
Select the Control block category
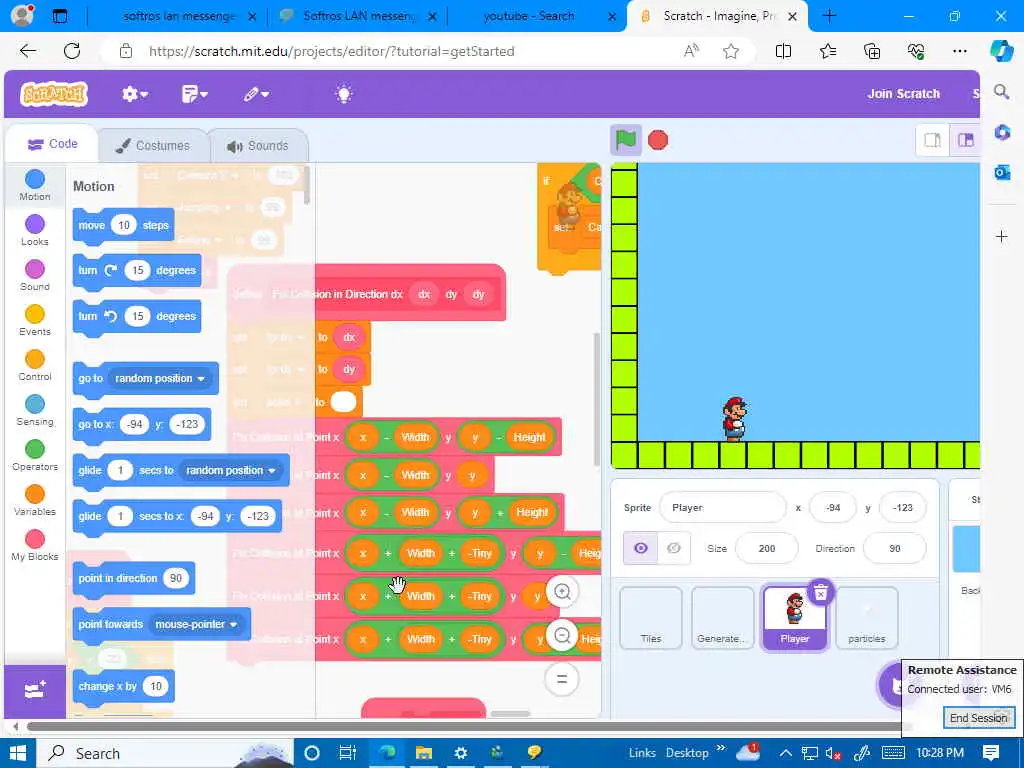[35, 366]
